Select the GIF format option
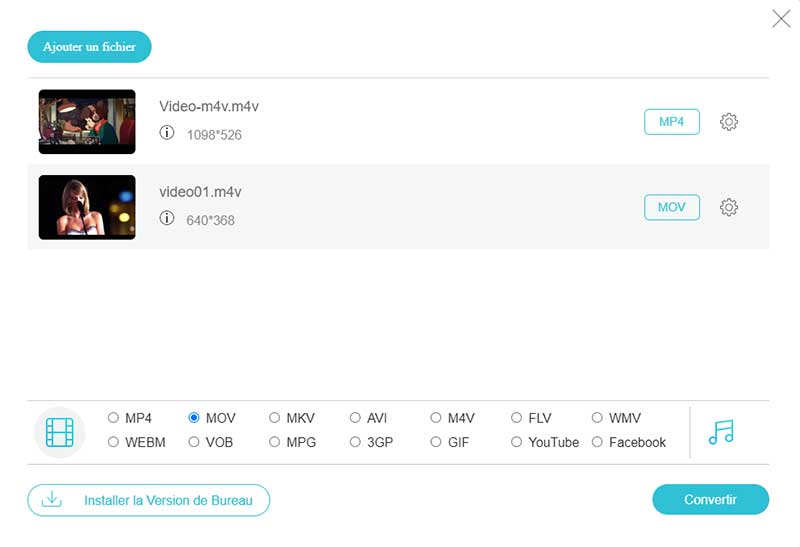This screenshot has width=800, height=547. tap(436, 442)
